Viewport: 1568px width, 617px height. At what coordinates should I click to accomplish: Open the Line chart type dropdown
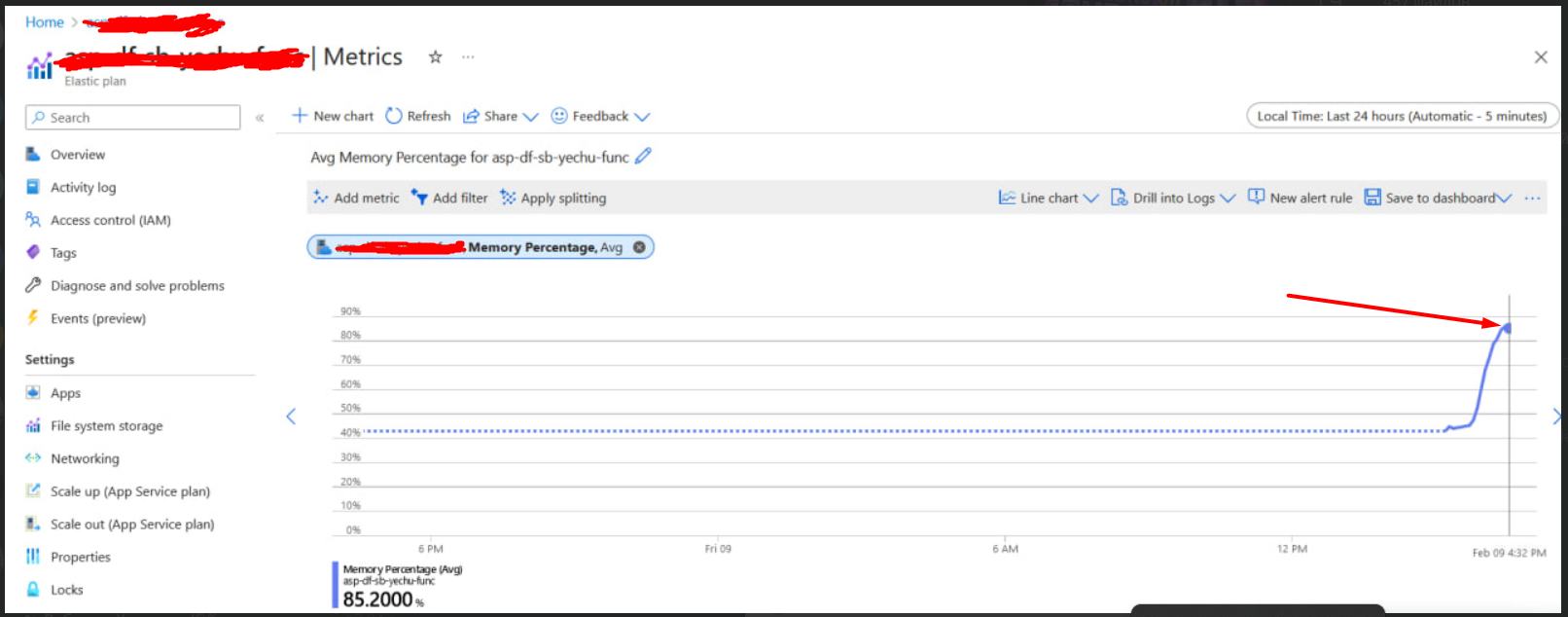click(1049, 198)
